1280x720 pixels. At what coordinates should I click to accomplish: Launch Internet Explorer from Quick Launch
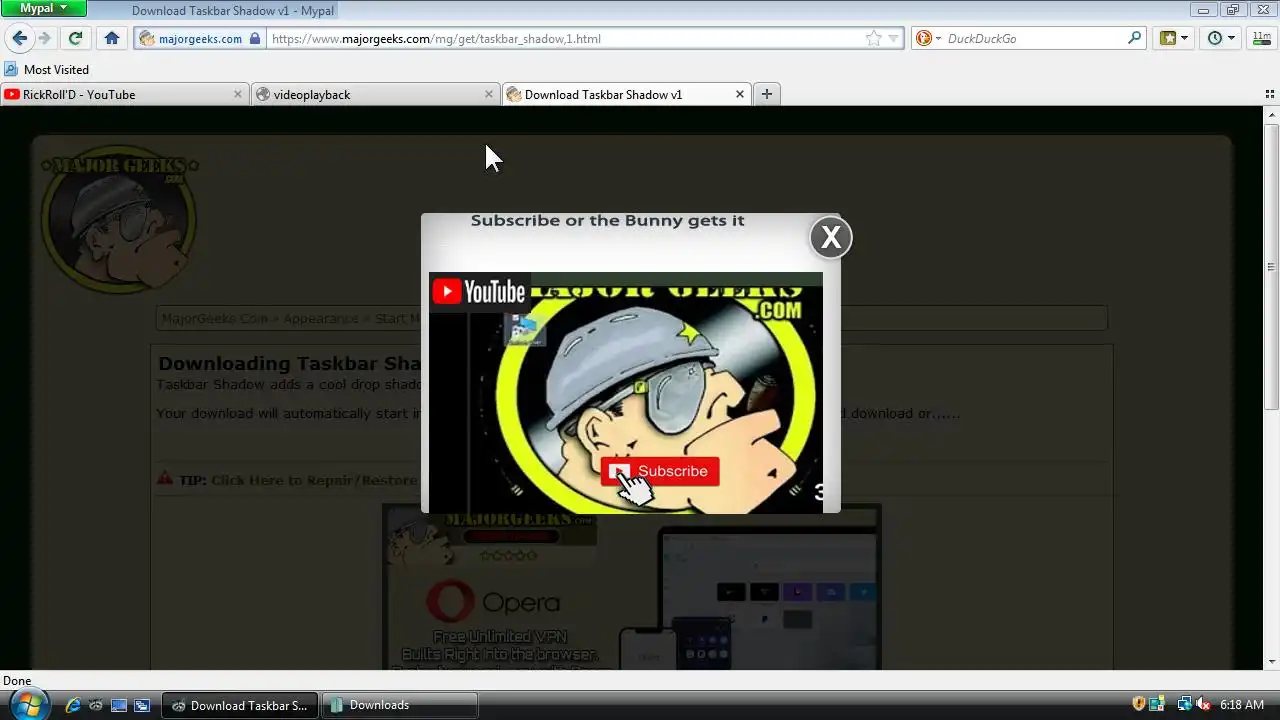(72, 705)
